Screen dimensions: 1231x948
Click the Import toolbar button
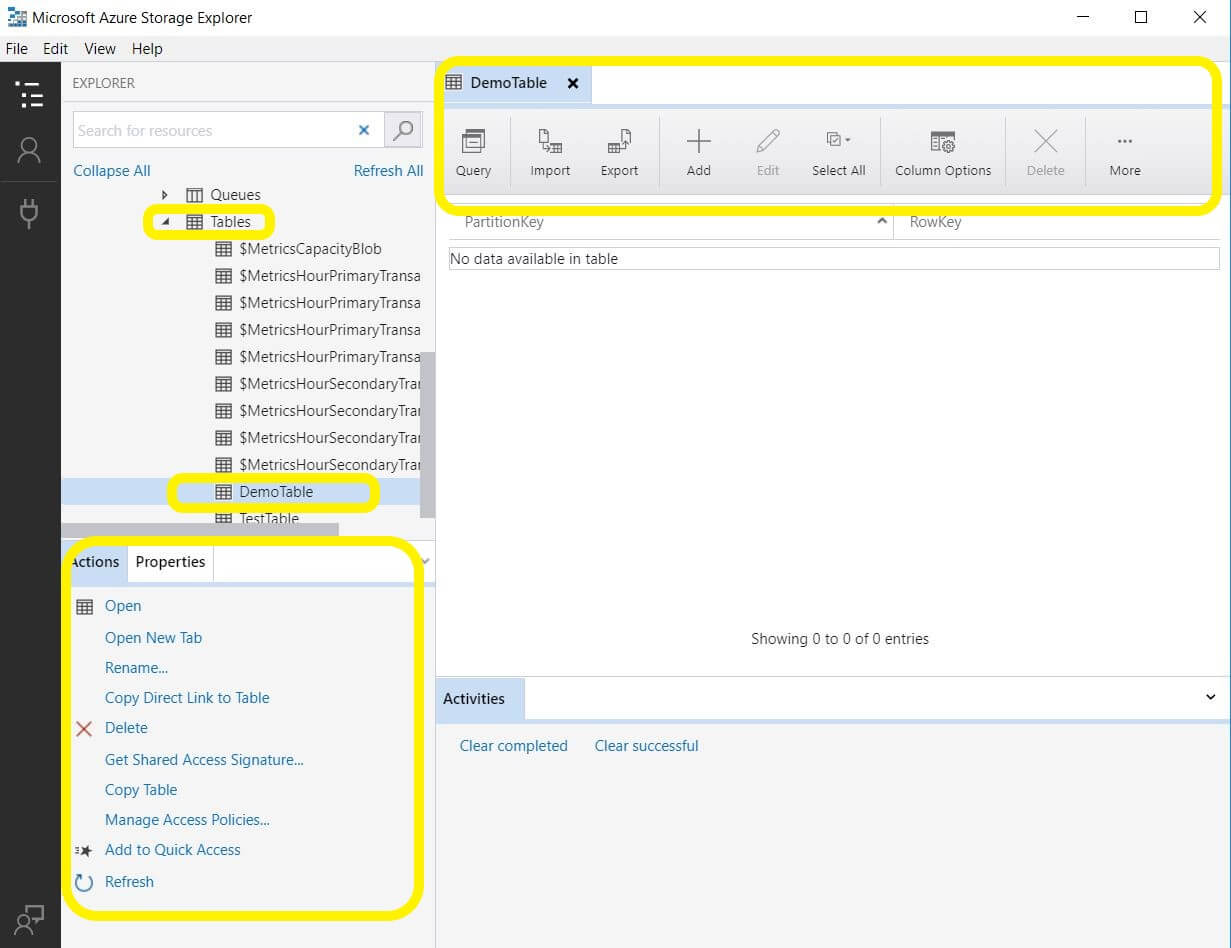pyautogui.click(x=550, y=153)
